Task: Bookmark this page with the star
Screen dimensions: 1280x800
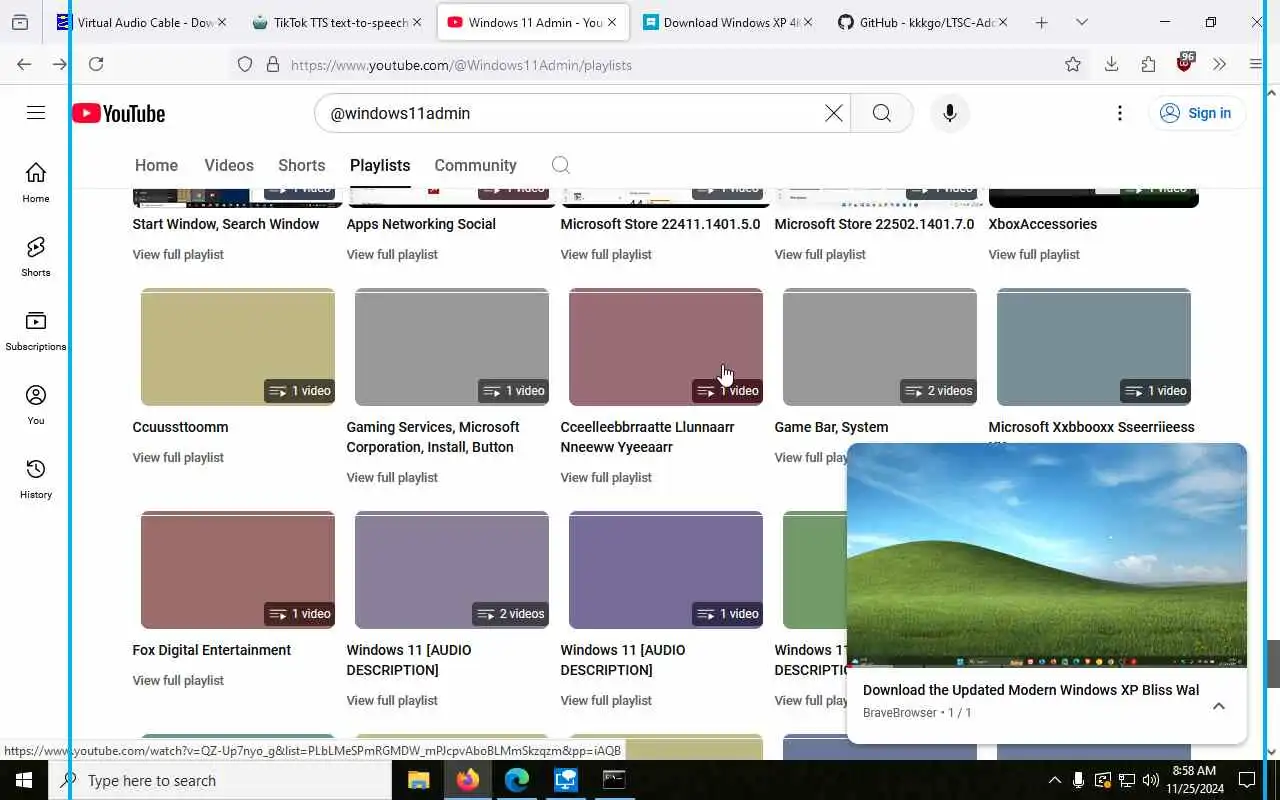Action: pyautogui.click(x=1073, y=64)
